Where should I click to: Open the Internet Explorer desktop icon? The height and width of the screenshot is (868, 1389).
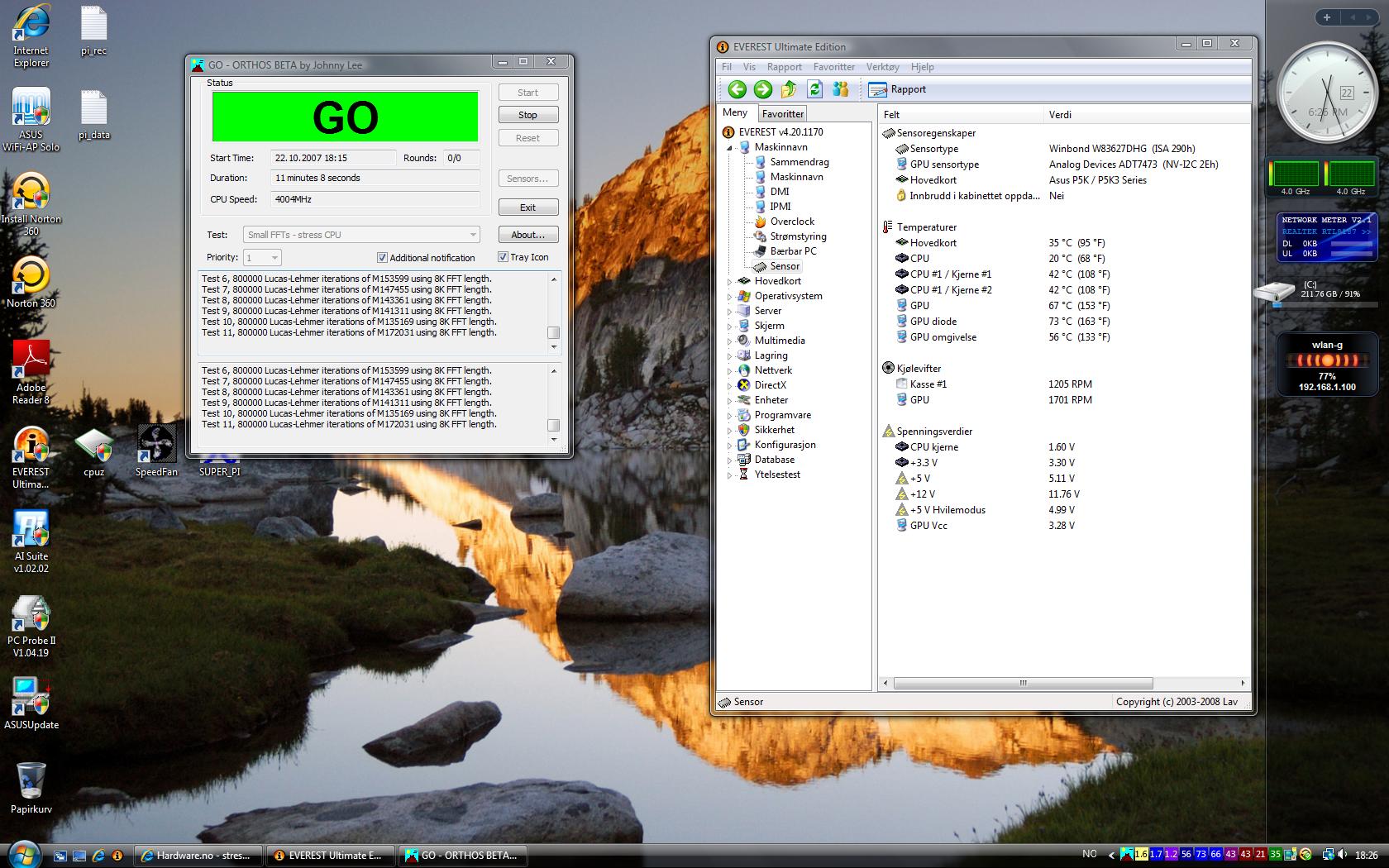(31, 36)
